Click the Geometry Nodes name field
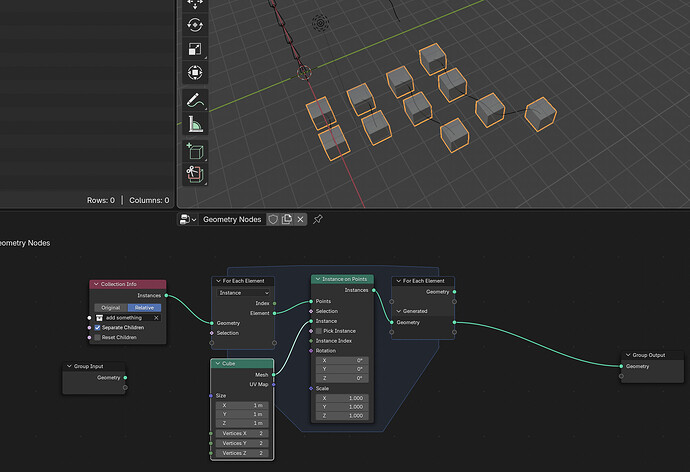This screenshot has height=472, width=690. (232, 219)
